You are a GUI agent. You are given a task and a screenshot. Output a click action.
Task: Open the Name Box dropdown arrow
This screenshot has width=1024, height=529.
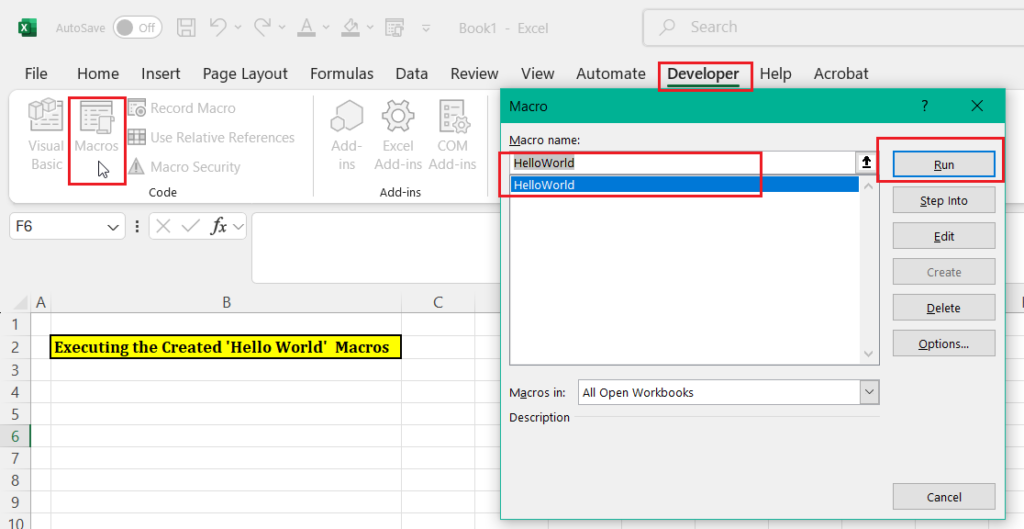point(114,228)
